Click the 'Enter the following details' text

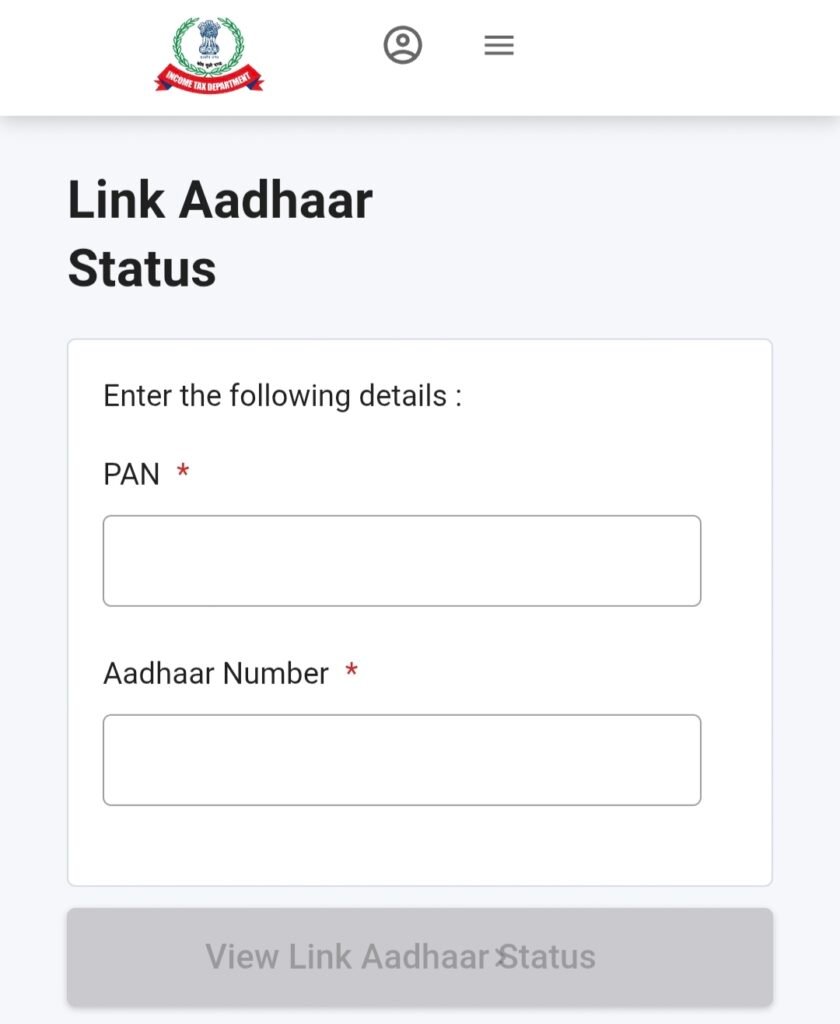pyautogui.click(x=282, y=396)
